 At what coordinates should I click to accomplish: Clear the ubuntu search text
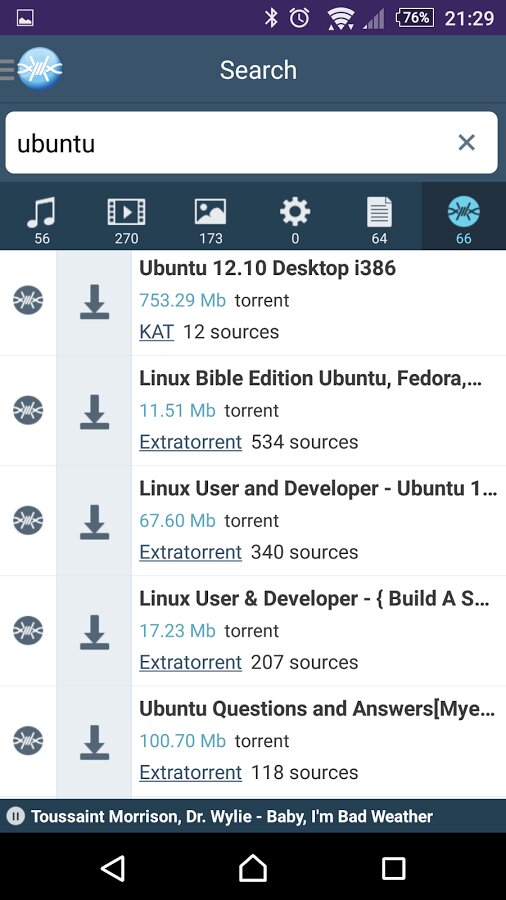click(x=466, y=142)
